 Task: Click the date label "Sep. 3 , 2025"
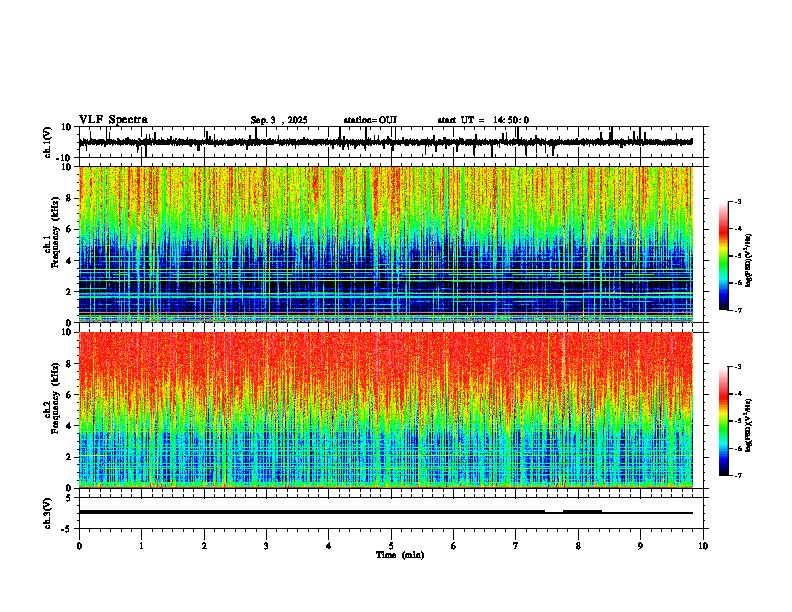[279, 120]
